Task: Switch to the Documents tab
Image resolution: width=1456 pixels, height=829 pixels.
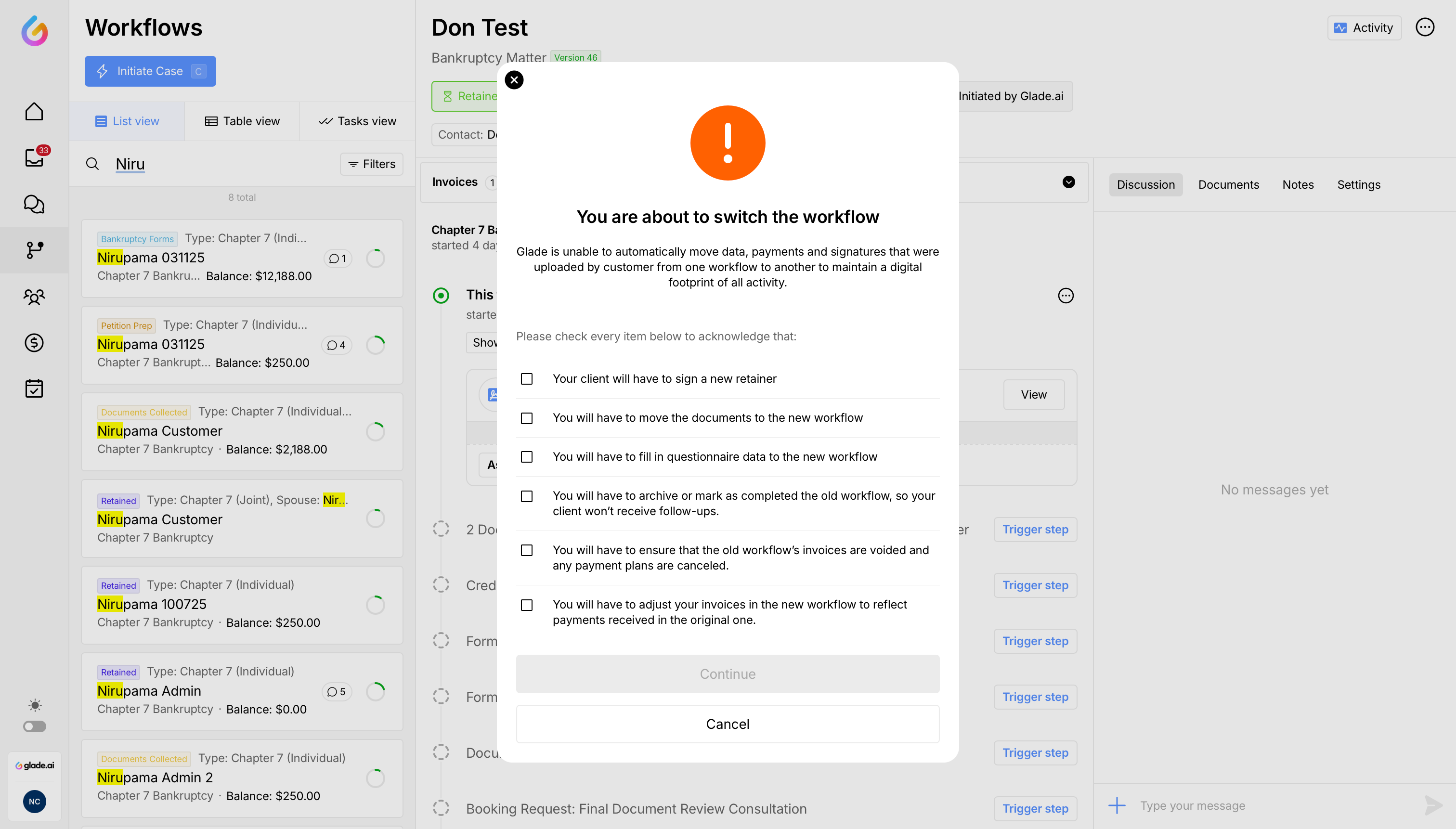Action: [1228, 184]
